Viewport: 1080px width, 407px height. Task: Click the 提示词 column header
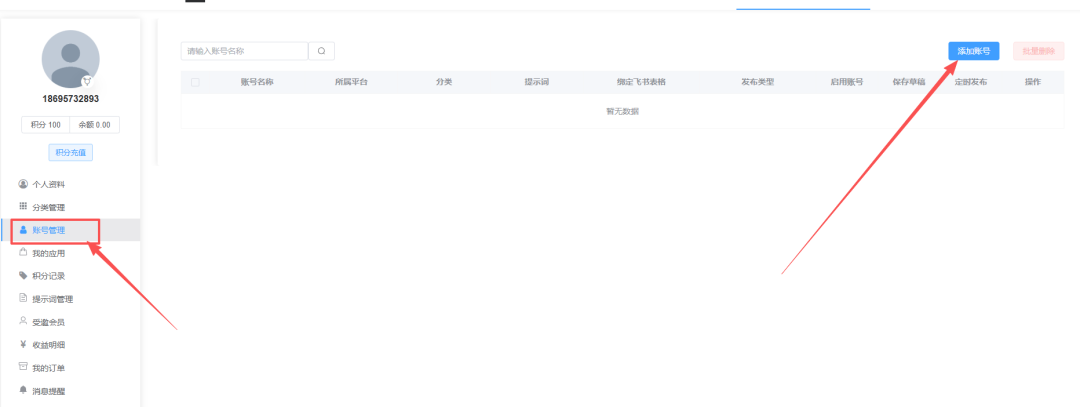(x=537, y=82)
